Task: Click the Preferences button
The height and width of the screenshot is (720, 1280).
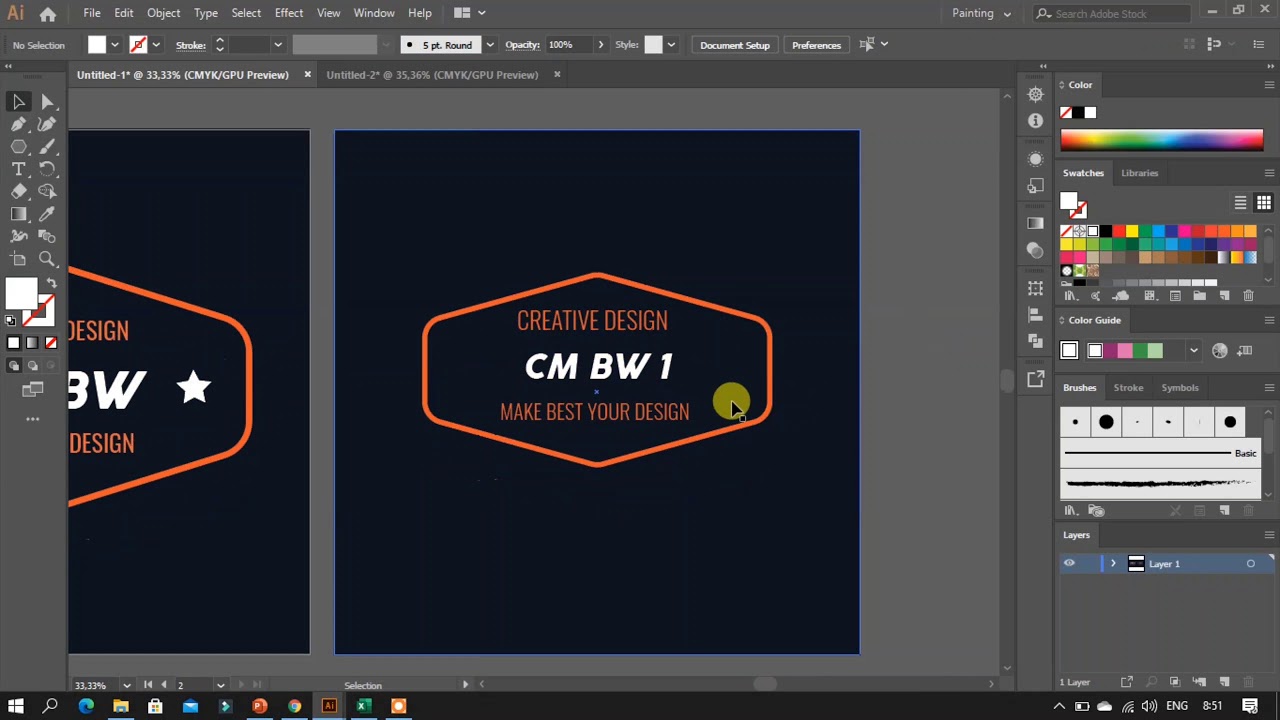Action: pyautogui.click(x=816, y=45)
